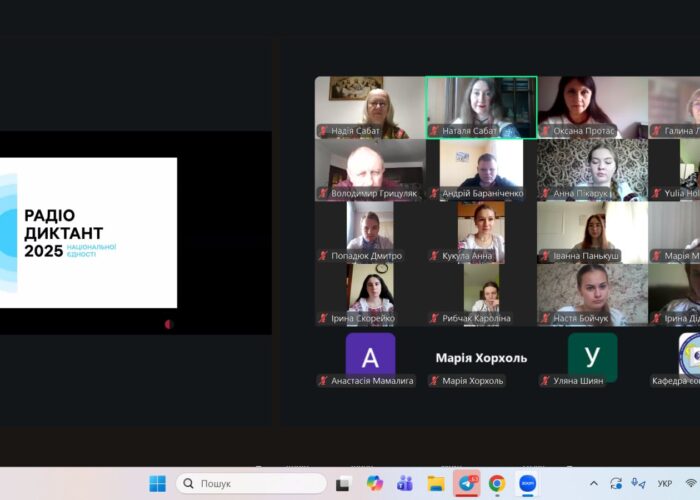The height and width of the screenshot is (500, 700).
Task: Open Wi-Fi network quick settings
Action: 690,483
